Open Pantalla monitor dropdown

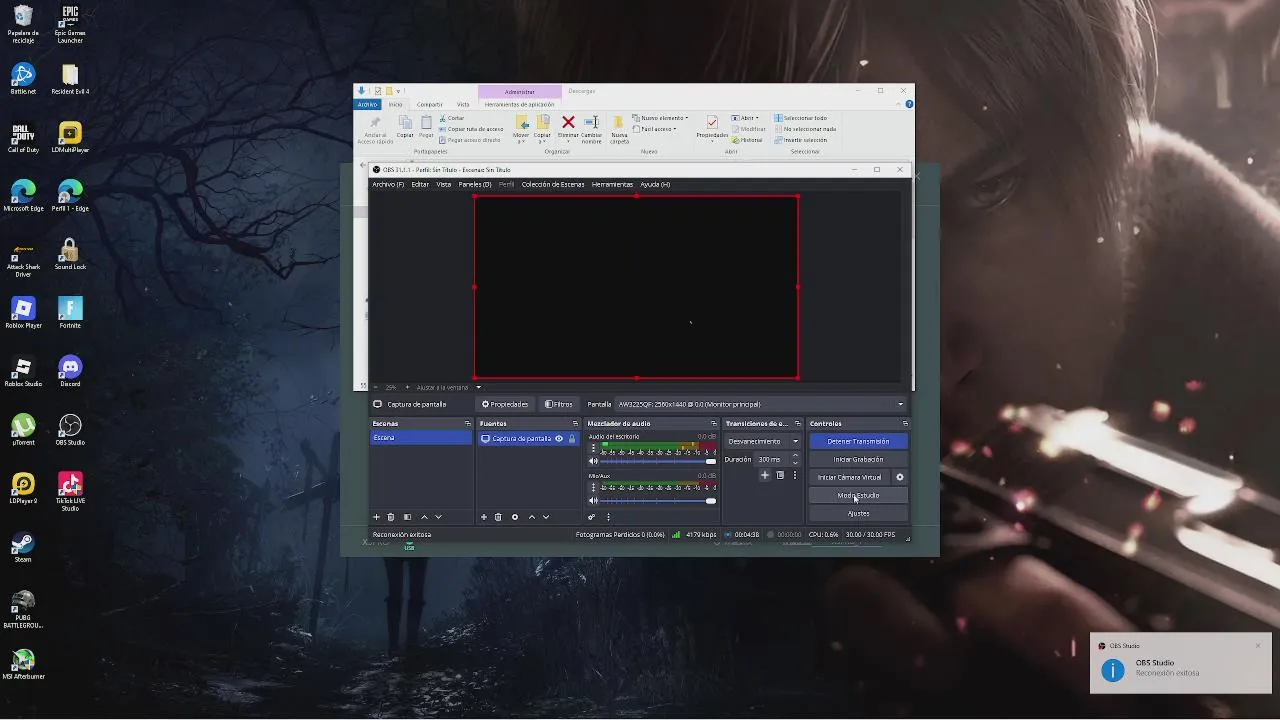[x=760, y=404]
